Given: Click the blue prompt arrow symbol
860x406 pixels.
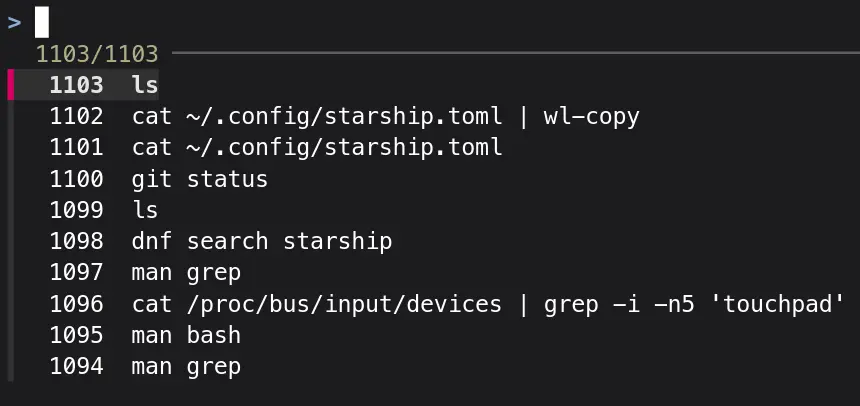Looking at the screenshot, I should [14, 21].
